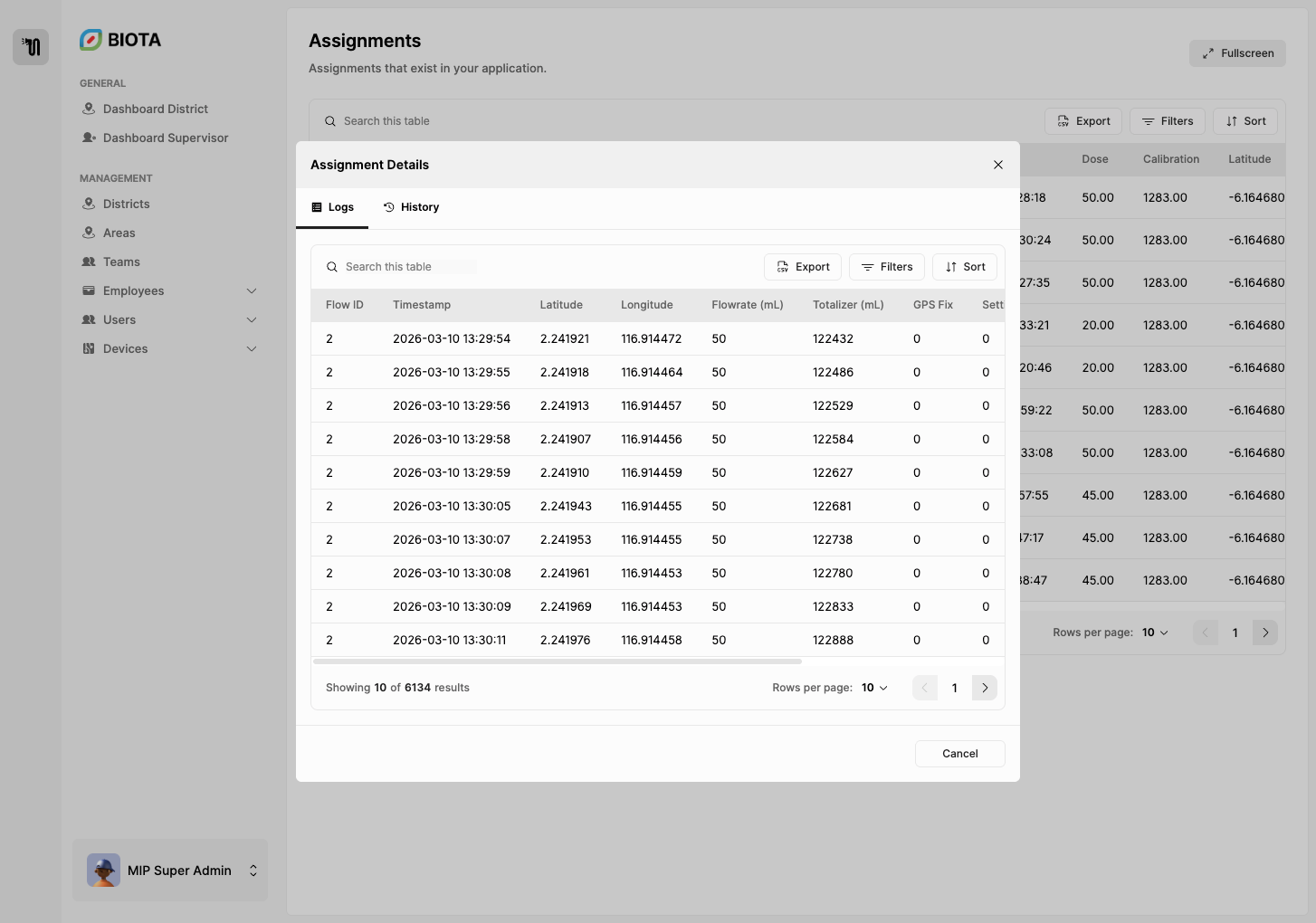Viewport: 1316px width, 923px height.
Task: Click the horizontal scrollbar under the logs table
Action: tap(557, 661)
